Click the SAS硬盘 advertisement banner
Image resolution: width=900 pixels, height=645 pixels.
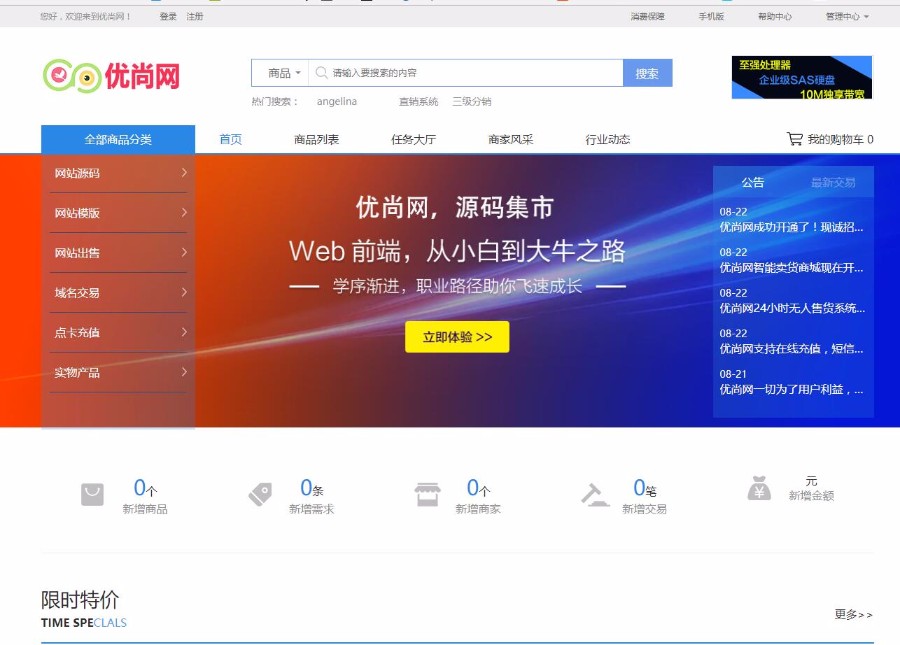(800, 76)
